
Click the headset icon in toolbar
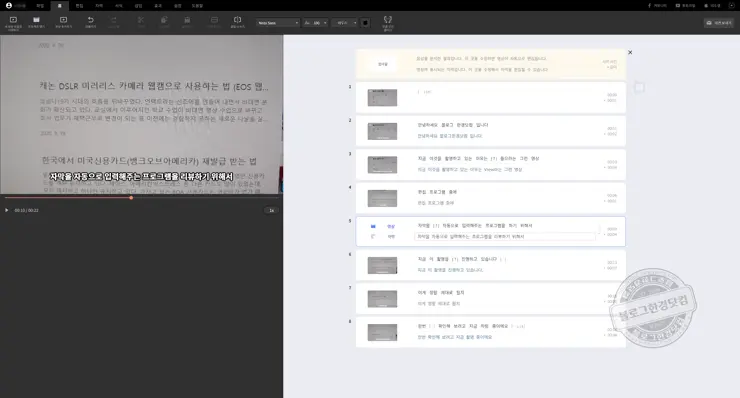tap(387, 19)
